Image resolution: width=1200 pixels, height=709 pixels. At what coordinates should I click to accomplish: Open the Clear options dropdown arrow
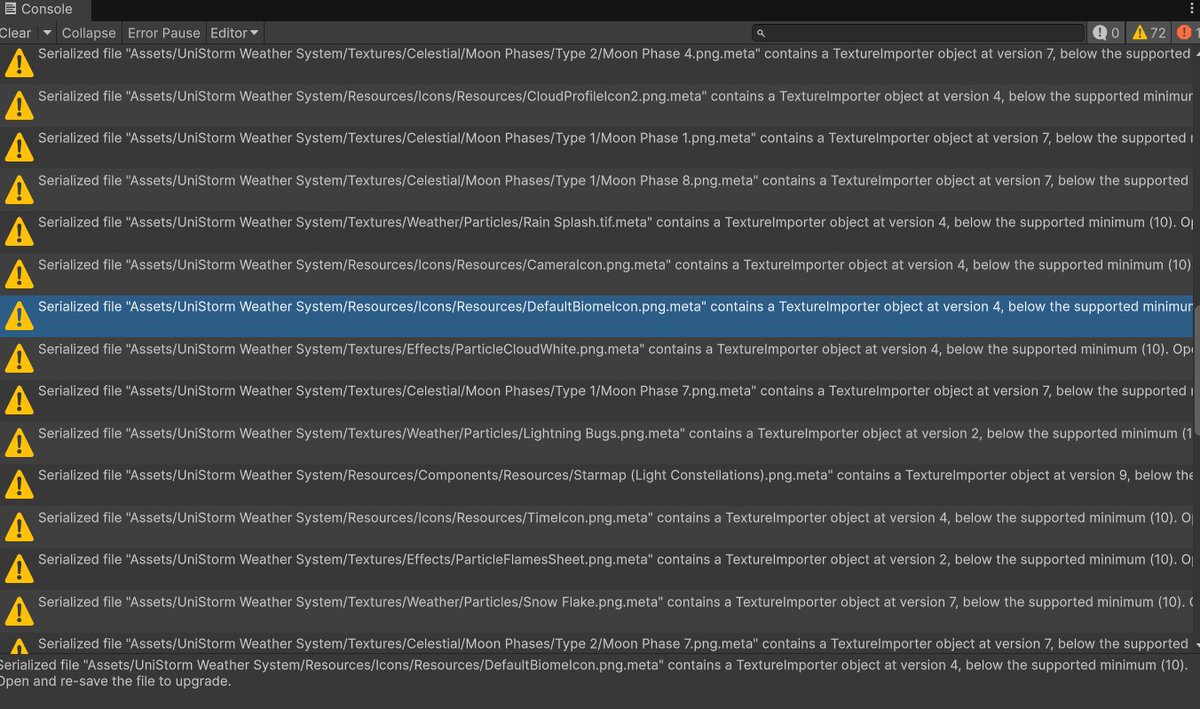(47, 33)
